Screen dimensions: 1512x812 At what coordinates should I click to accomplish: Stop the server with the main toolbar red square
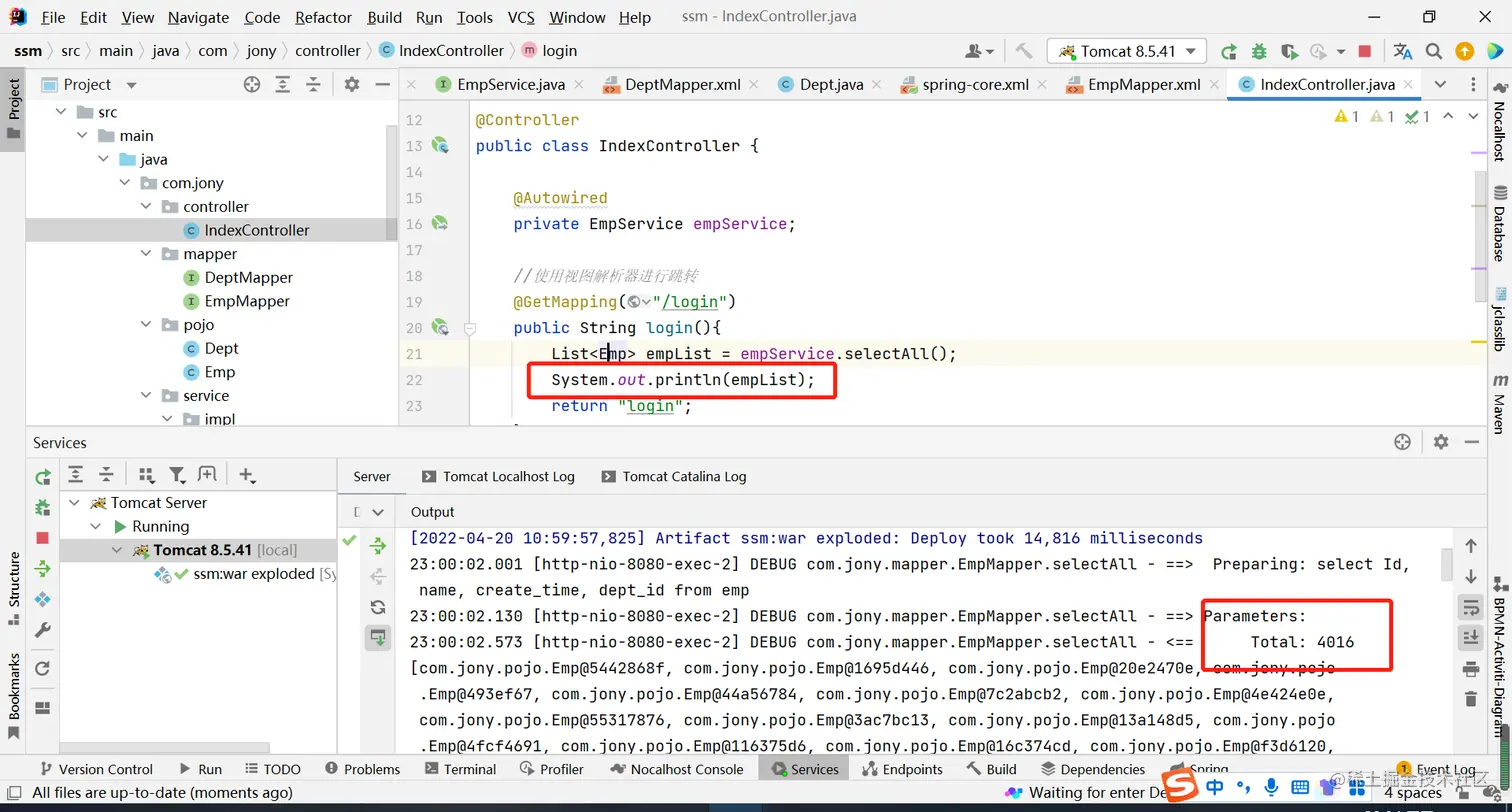pos(1365,51)
